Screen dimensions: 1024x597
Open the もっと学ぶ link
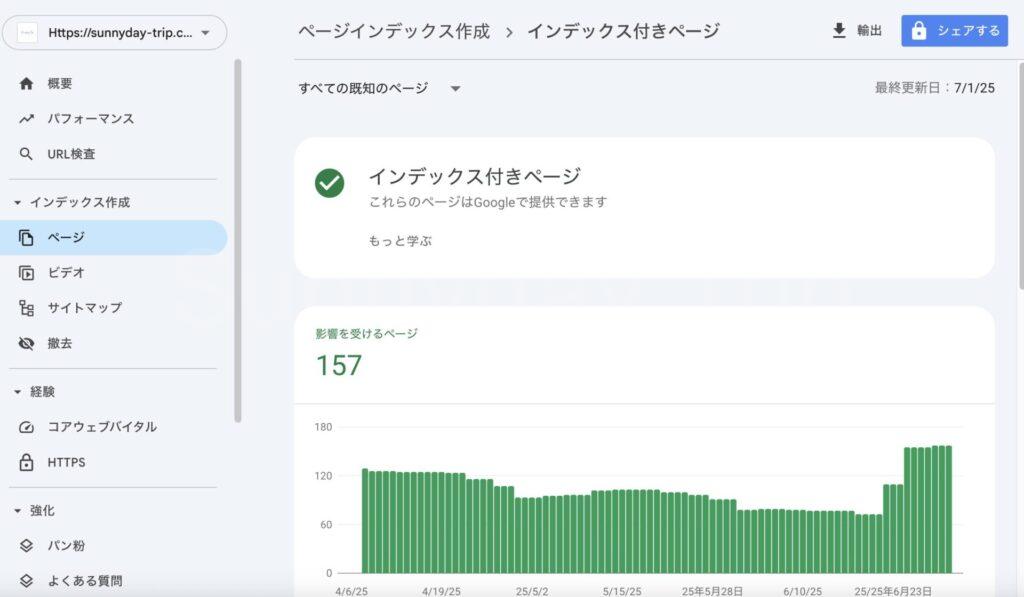pos(400,241)
